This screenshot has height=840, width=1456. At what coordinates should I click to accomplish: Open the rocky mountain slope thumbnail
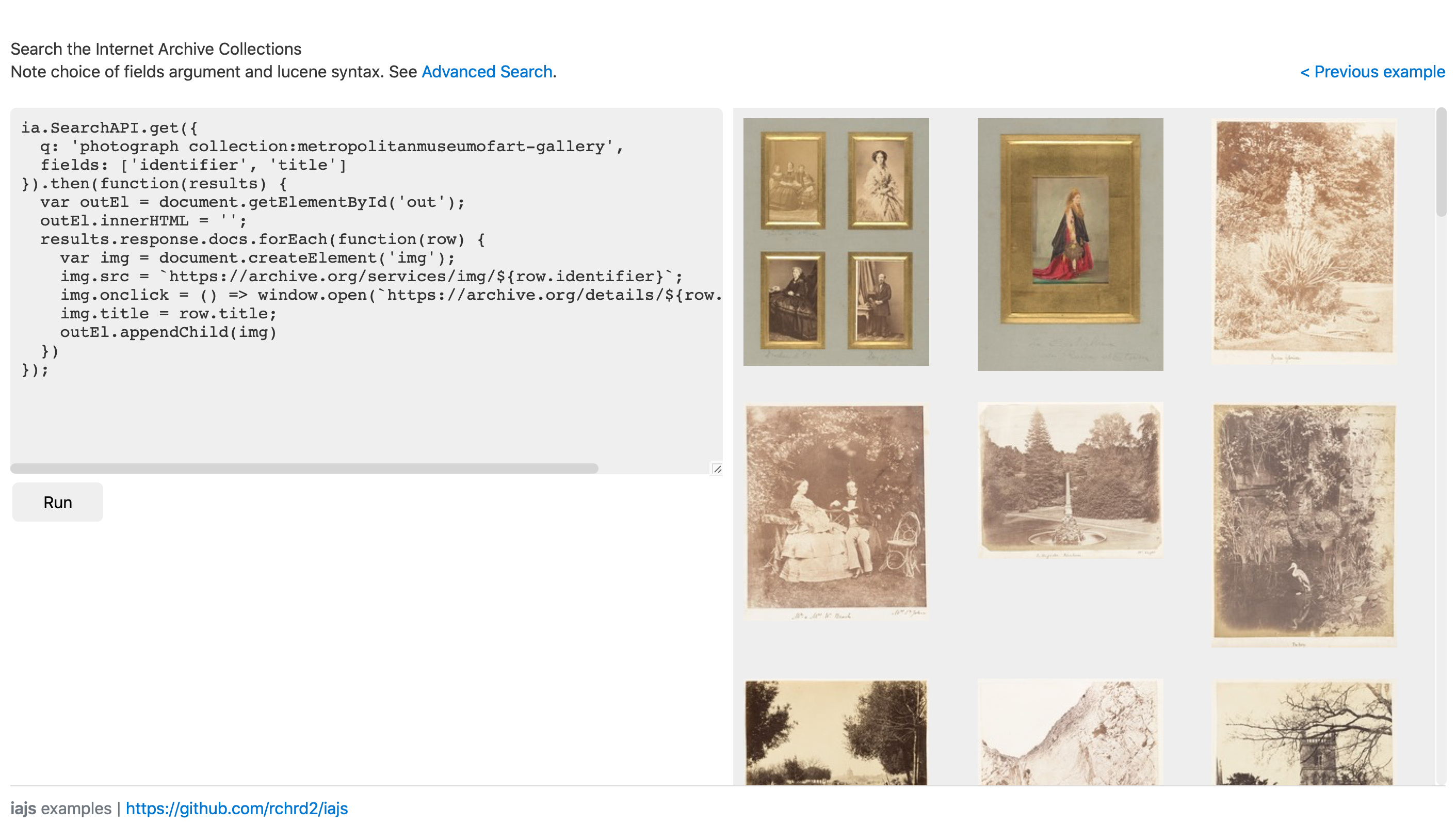click(1070, 732)
